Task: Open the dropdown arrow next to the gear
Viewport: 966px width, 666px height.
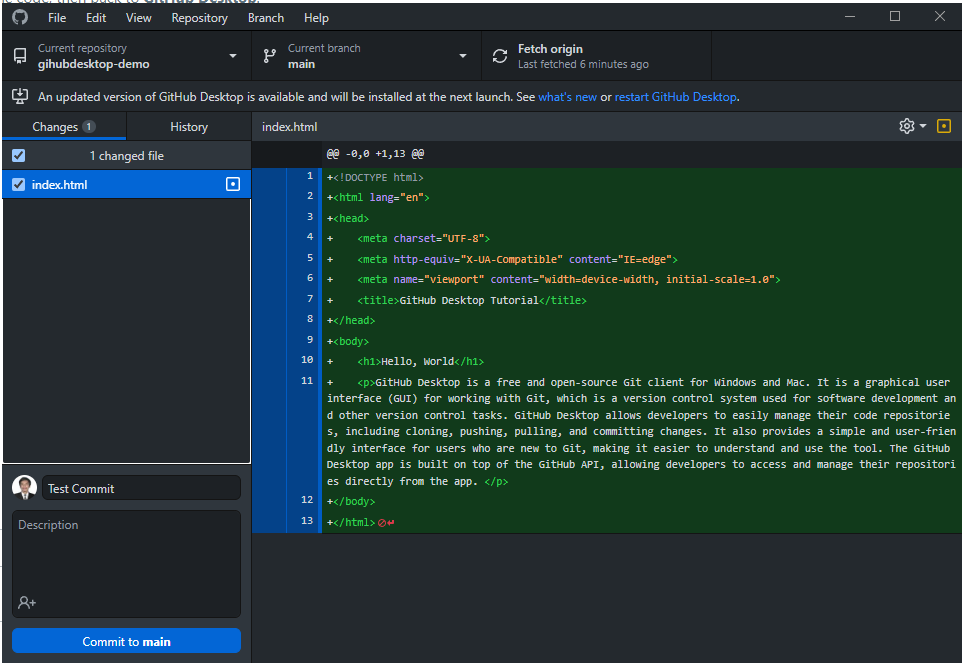Action: coord(923,126)
